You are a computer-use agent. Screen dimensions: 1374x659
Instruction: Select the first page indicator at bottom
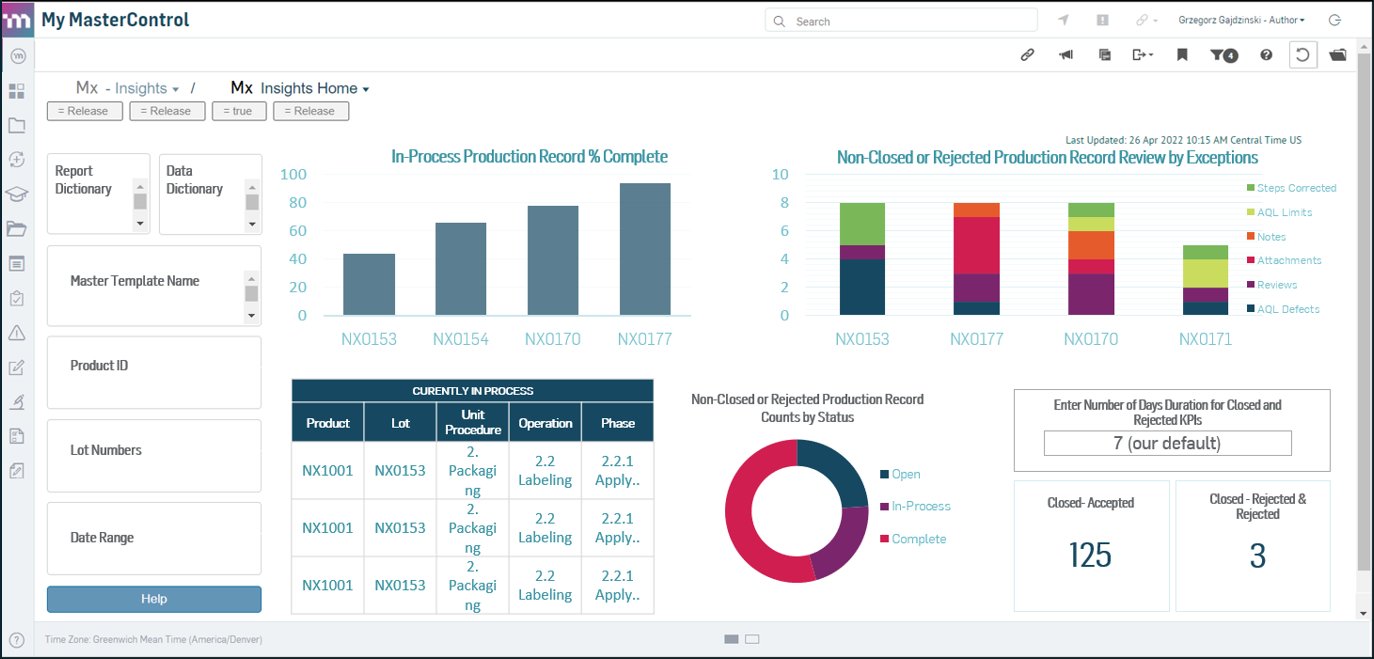[731, 639]
